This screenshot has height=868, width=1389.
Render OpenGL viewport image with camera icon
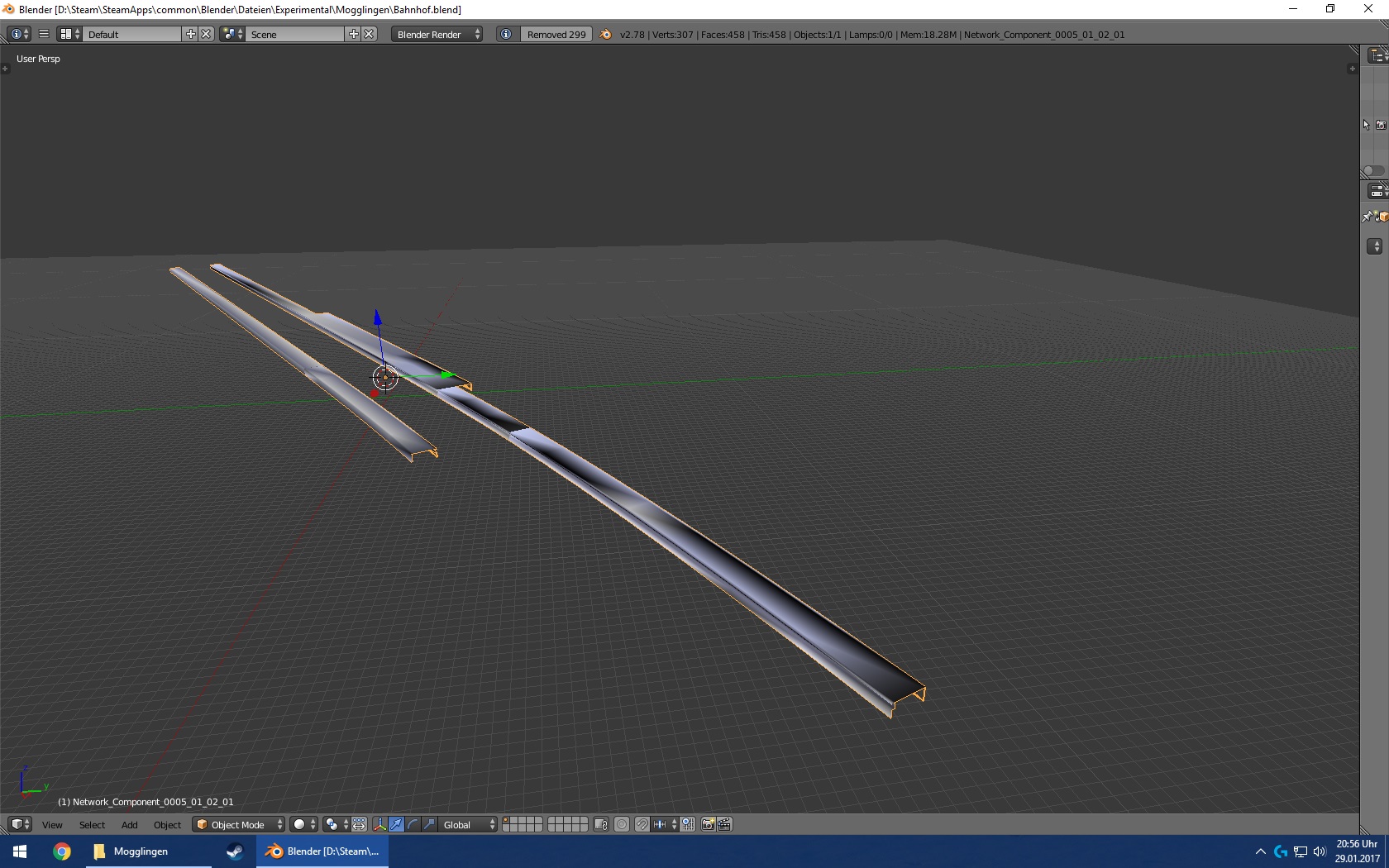pyautogui.click(x=708, y=824)
